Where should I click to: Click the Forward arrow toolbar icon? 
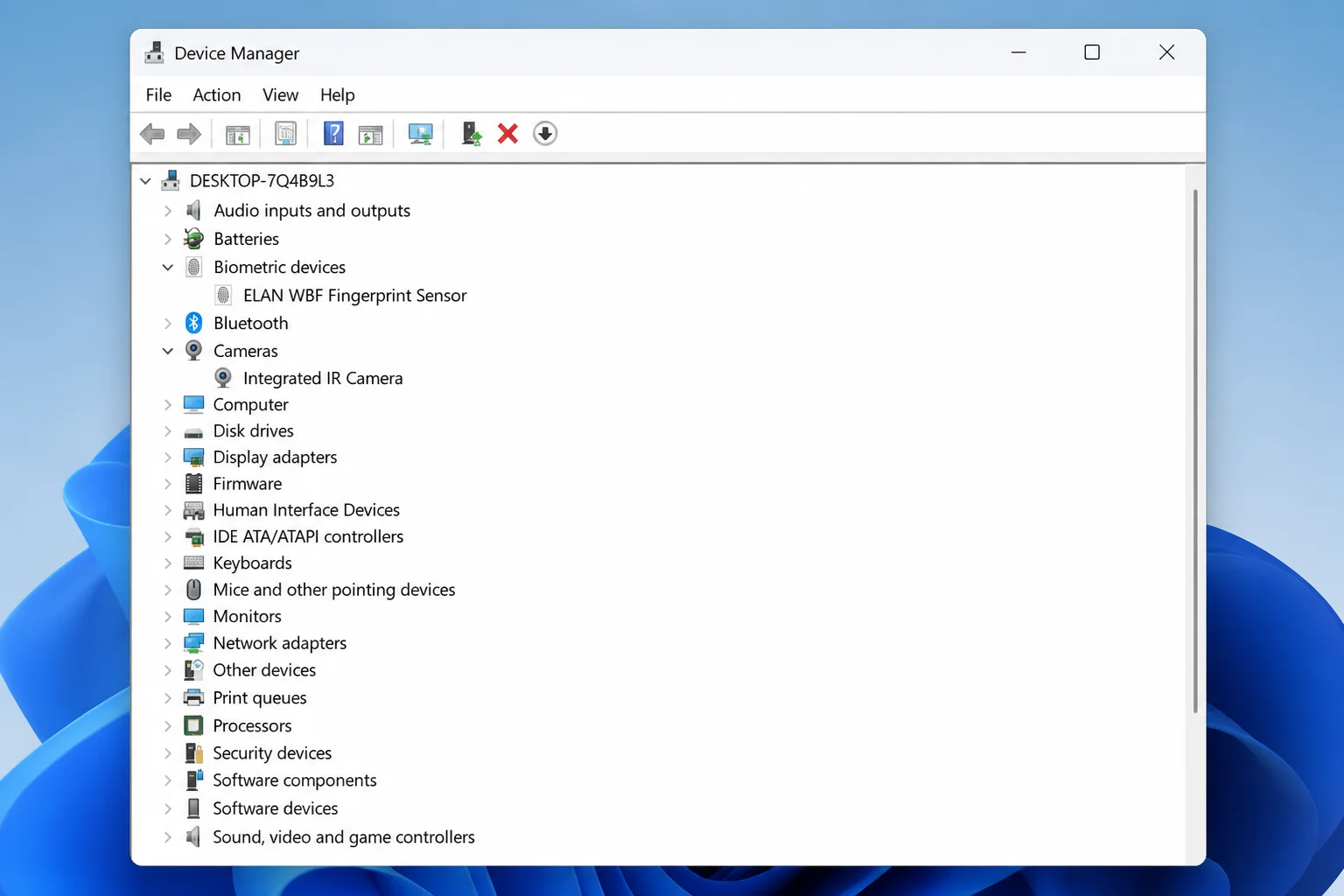[x=189, y=134]
